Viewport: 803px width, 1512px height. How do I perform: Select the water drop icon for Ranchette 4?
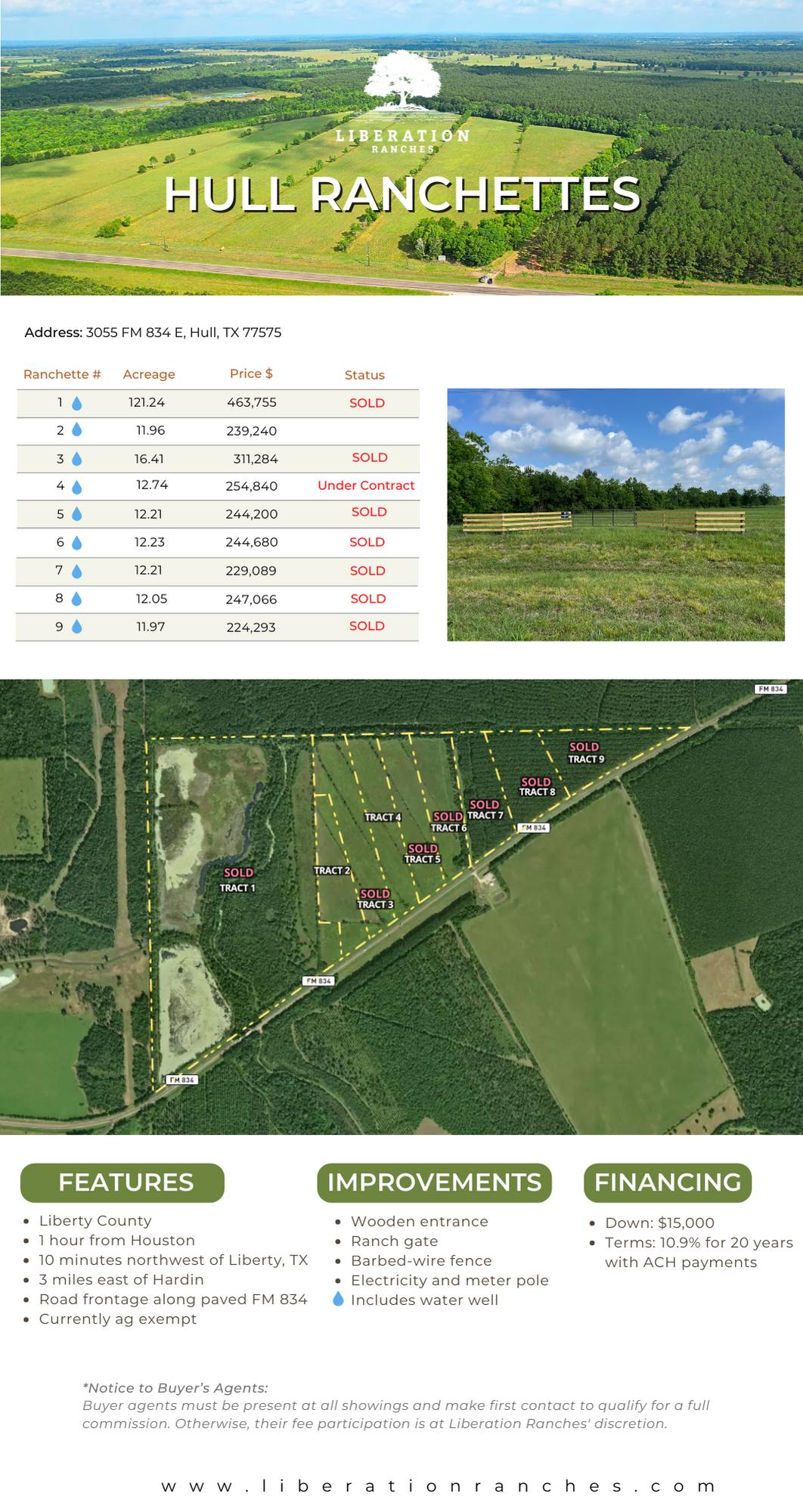(x=76, y=487)
